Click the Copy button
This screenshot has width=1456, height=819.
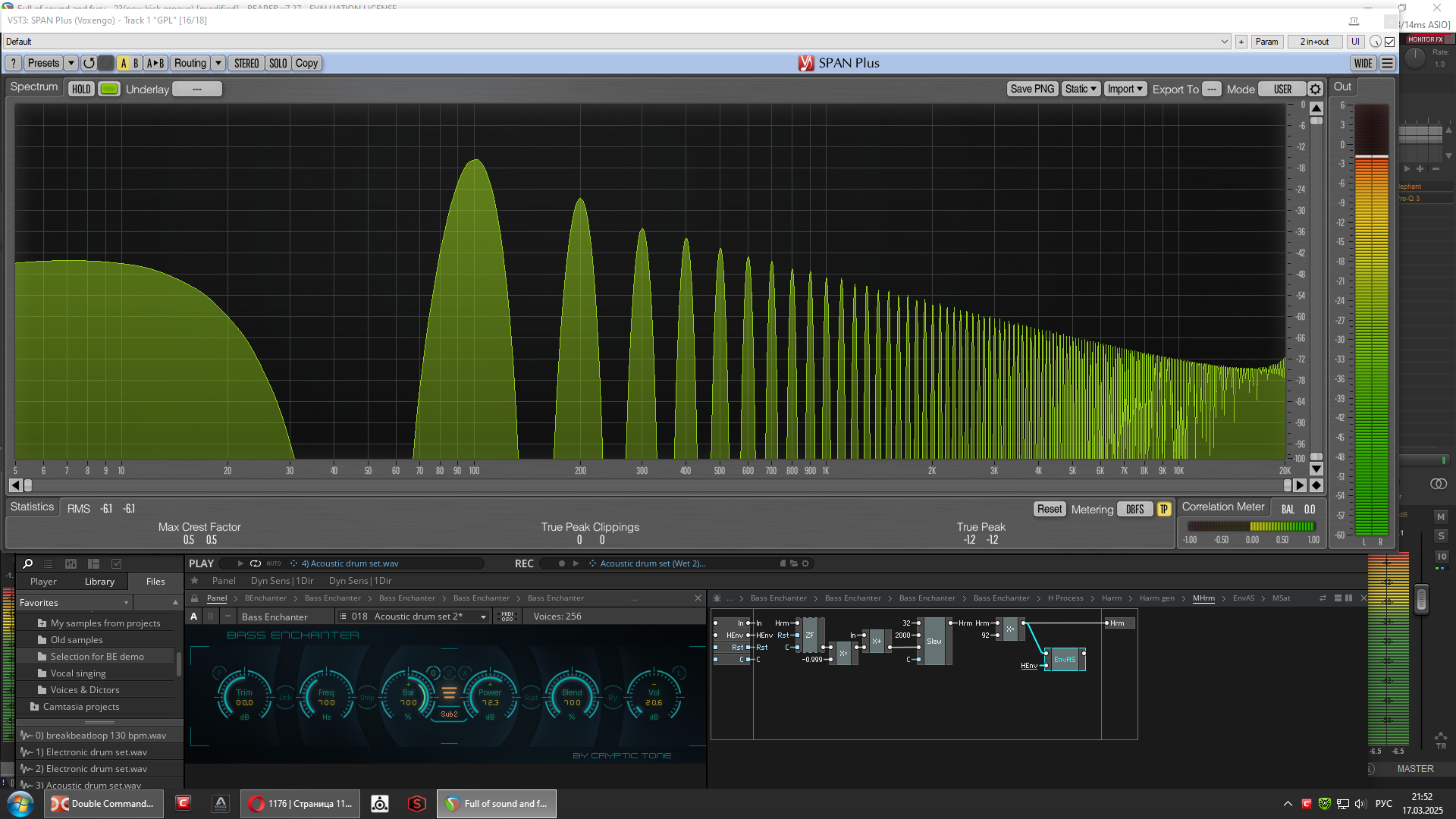306,63
